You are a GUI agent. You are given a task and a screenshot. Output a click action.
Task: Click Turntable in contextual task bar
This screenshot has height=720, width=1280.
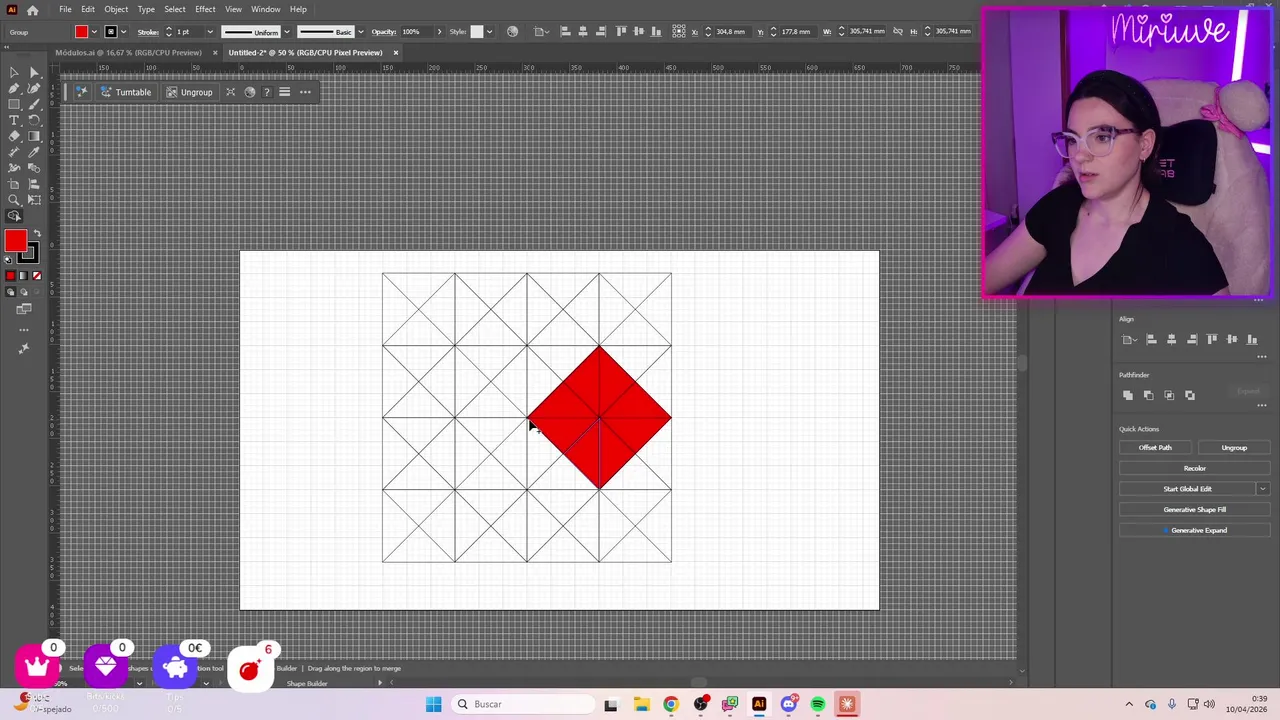point(125,92)
